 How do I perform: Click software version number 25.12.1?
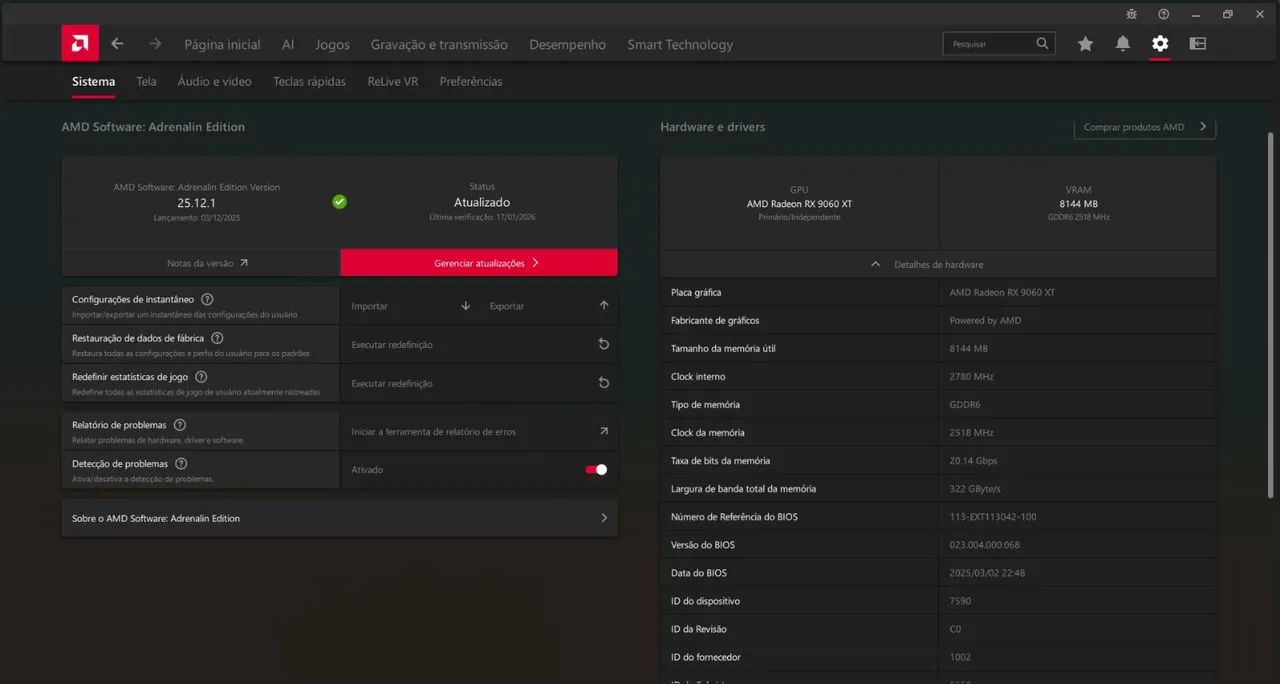(x=196, y=202)
